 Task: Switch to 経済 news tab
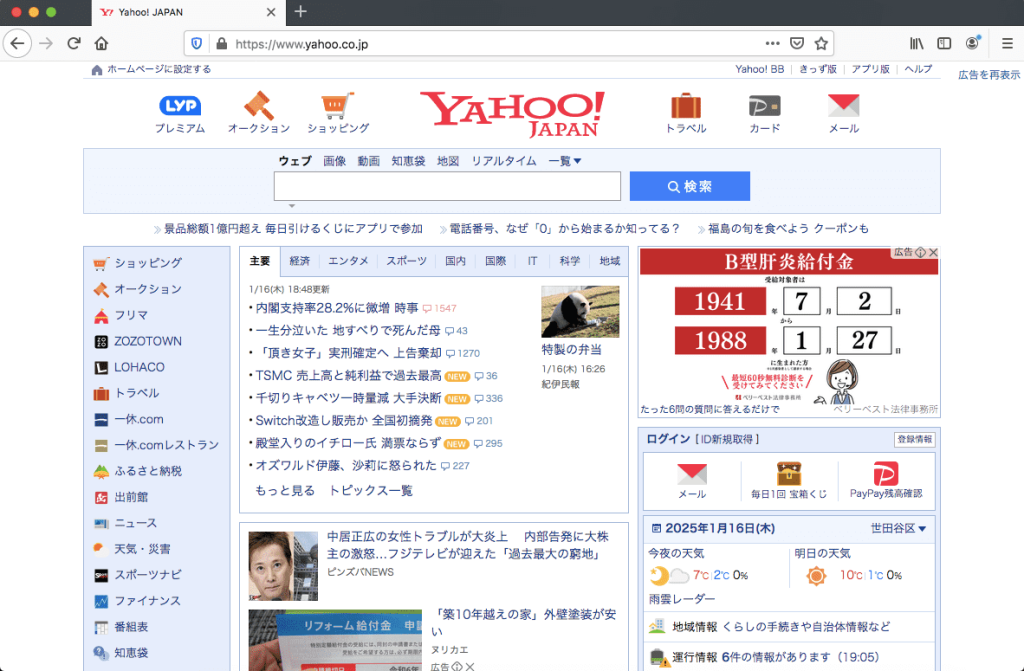click(x=300, y=261)
